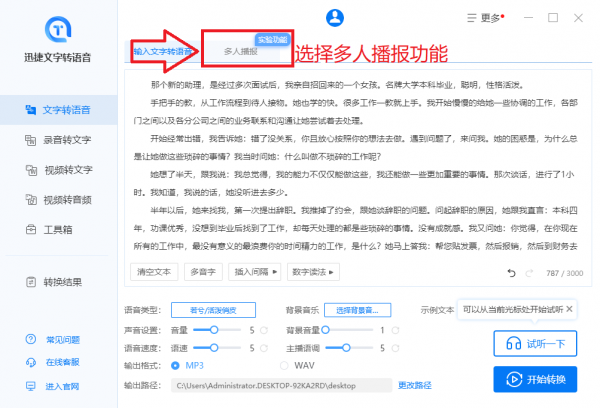Click the 实验功能 badge
This screenshot has width=600, height=408.
click(x=273, y=39)
